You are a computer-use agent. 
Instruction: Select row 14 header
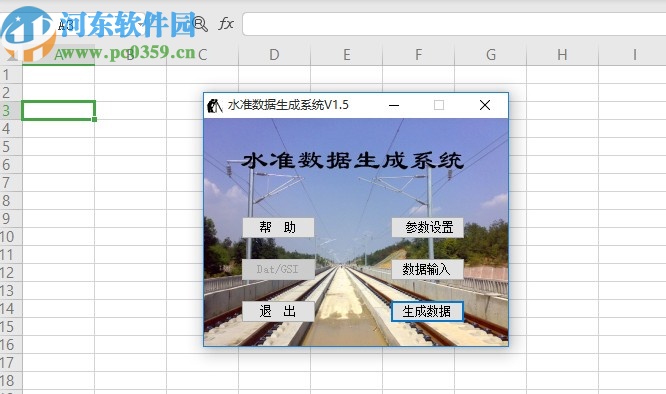click(11, 309)
